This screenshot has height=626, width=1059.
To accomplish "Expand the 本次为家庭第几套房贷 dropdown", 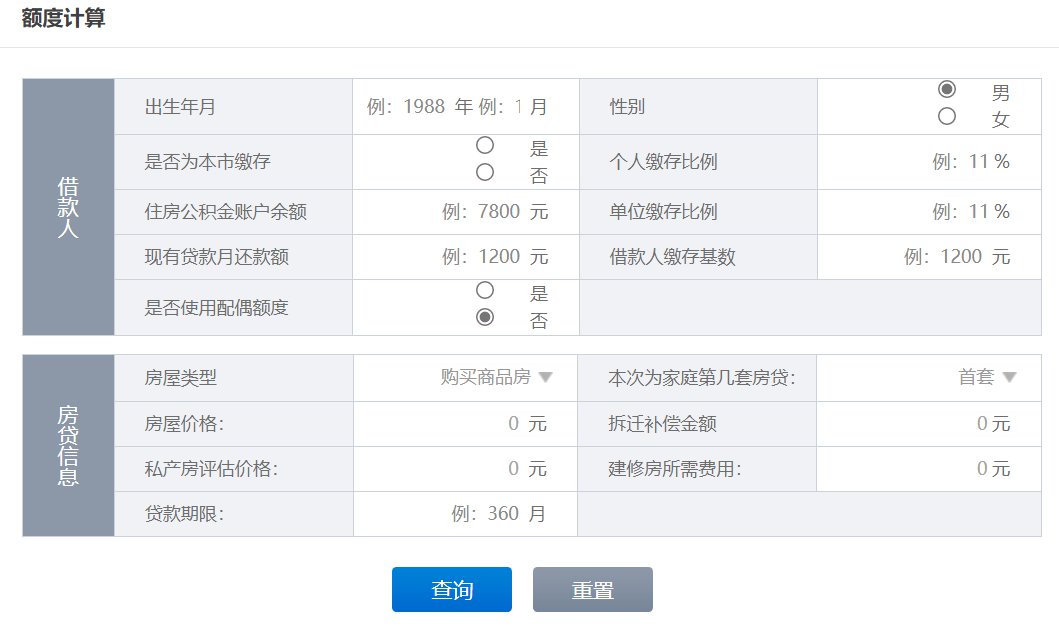I will pyautogui.click(x=986, y=377).
